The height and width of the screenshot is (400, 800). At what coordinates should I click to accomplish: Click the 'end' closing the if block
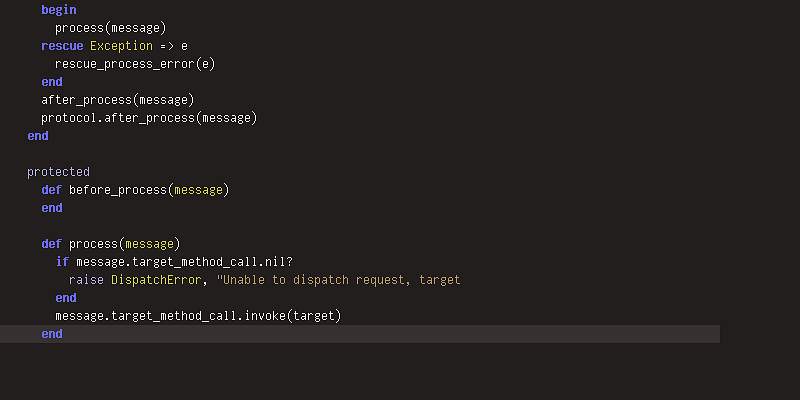66,298
